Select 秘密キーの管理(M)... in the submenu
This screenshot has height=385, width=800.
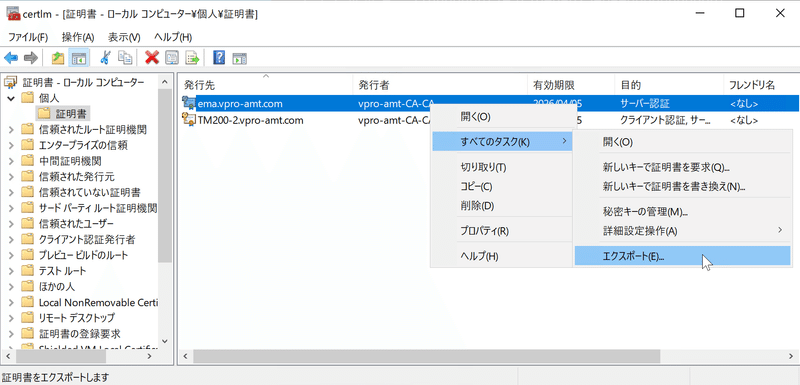tap(682, 211)
